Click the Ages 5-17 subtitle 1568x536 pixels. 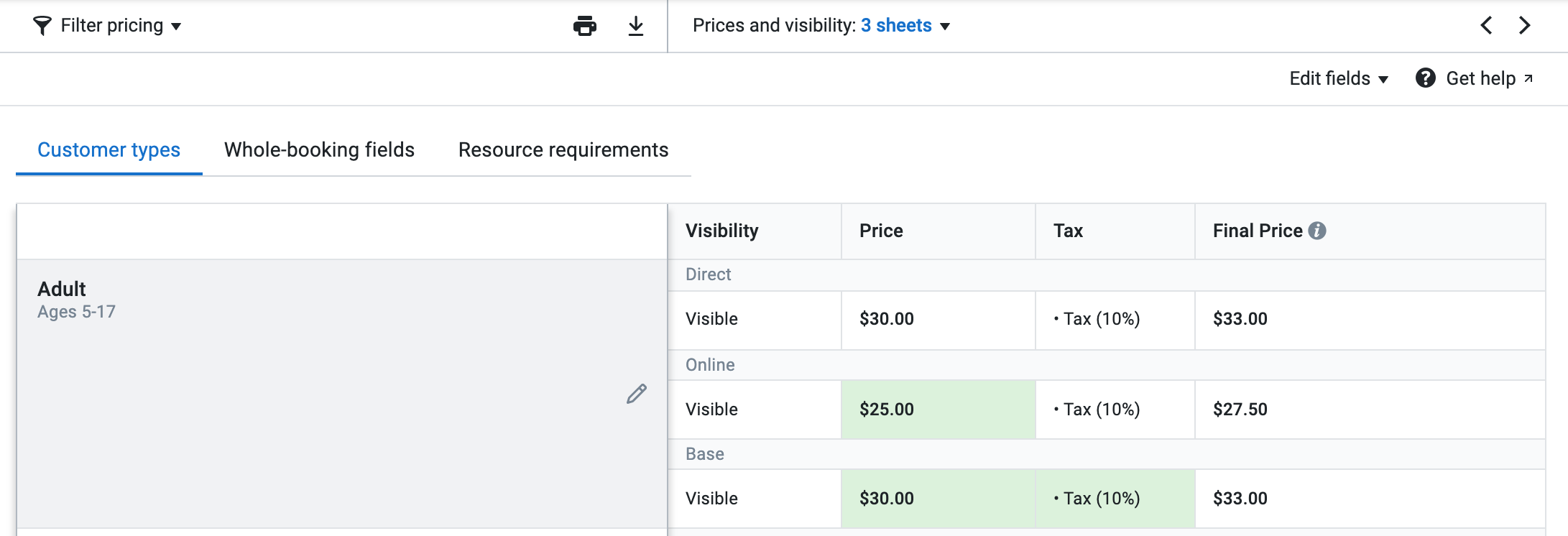pos(76,312)
